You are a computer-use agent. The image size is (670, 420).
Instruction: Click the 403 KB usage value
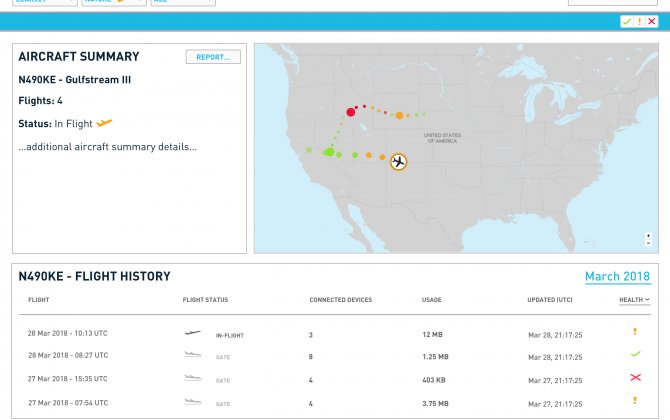pyautogui.click(x=434, y=380)
